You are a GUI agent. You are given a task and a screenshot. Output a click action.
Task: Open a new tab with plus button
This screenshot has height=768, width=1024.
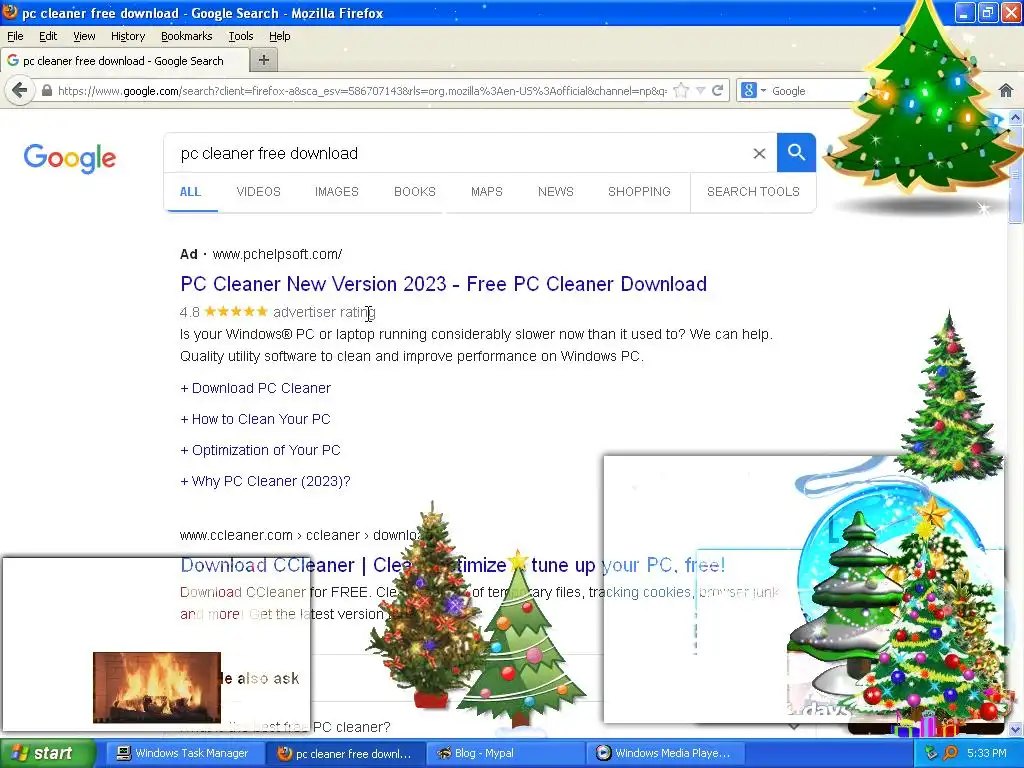click(x=264, y=60)
